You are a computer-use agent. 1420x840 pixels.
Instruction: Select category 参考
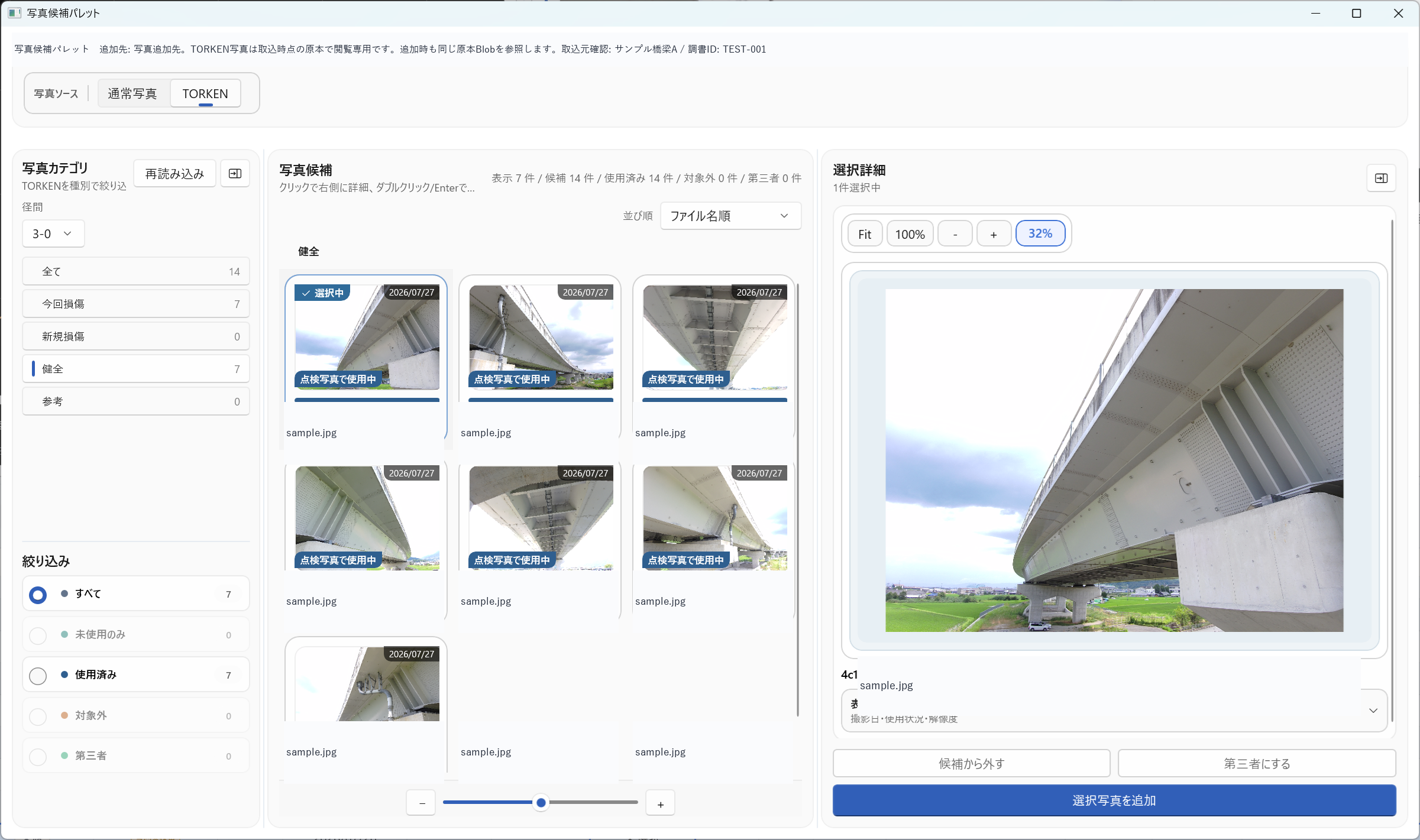[x=136, y=401]
